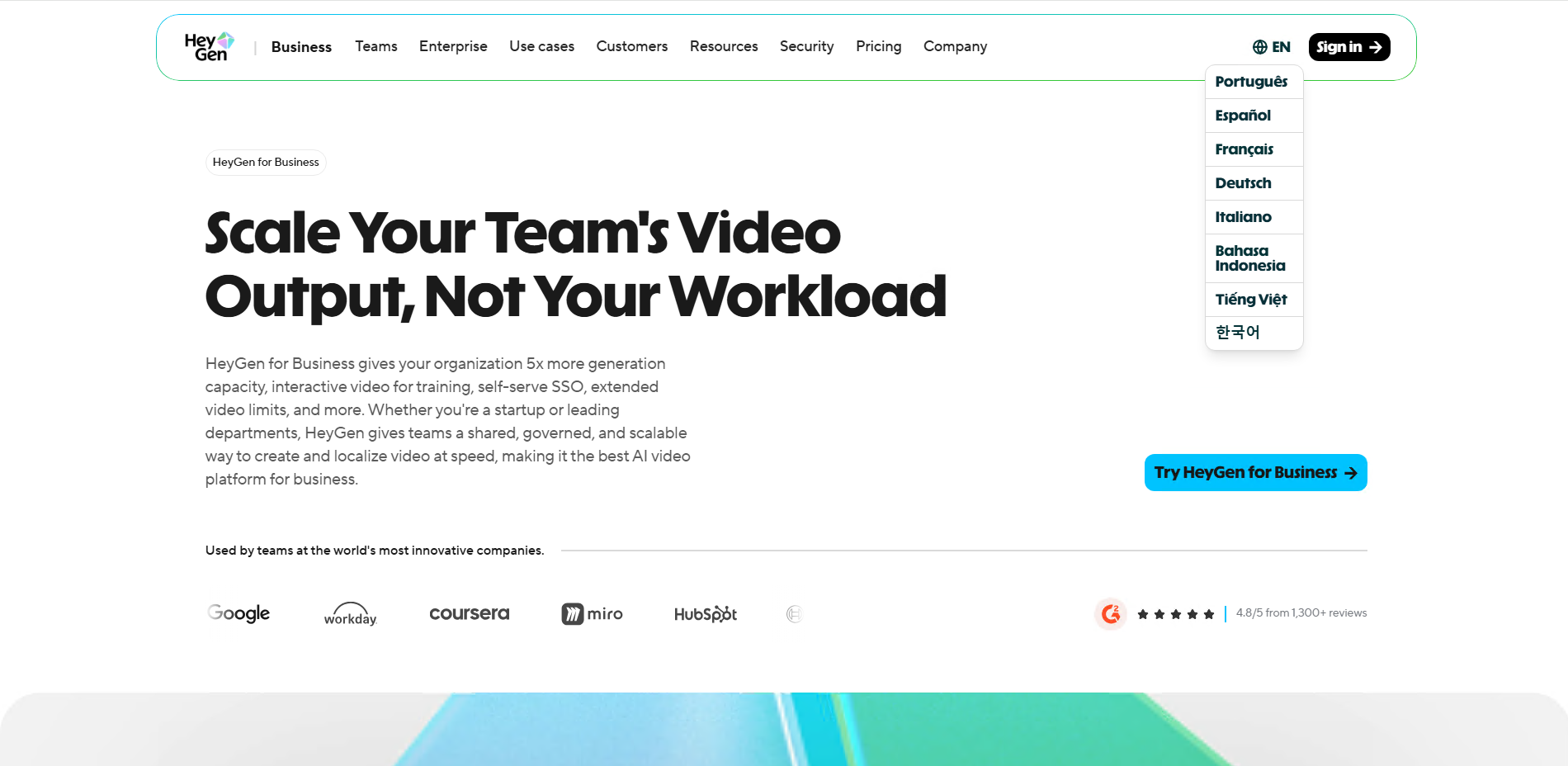
Task: Click the Sign in button
Action: [x=1348, y=47]
